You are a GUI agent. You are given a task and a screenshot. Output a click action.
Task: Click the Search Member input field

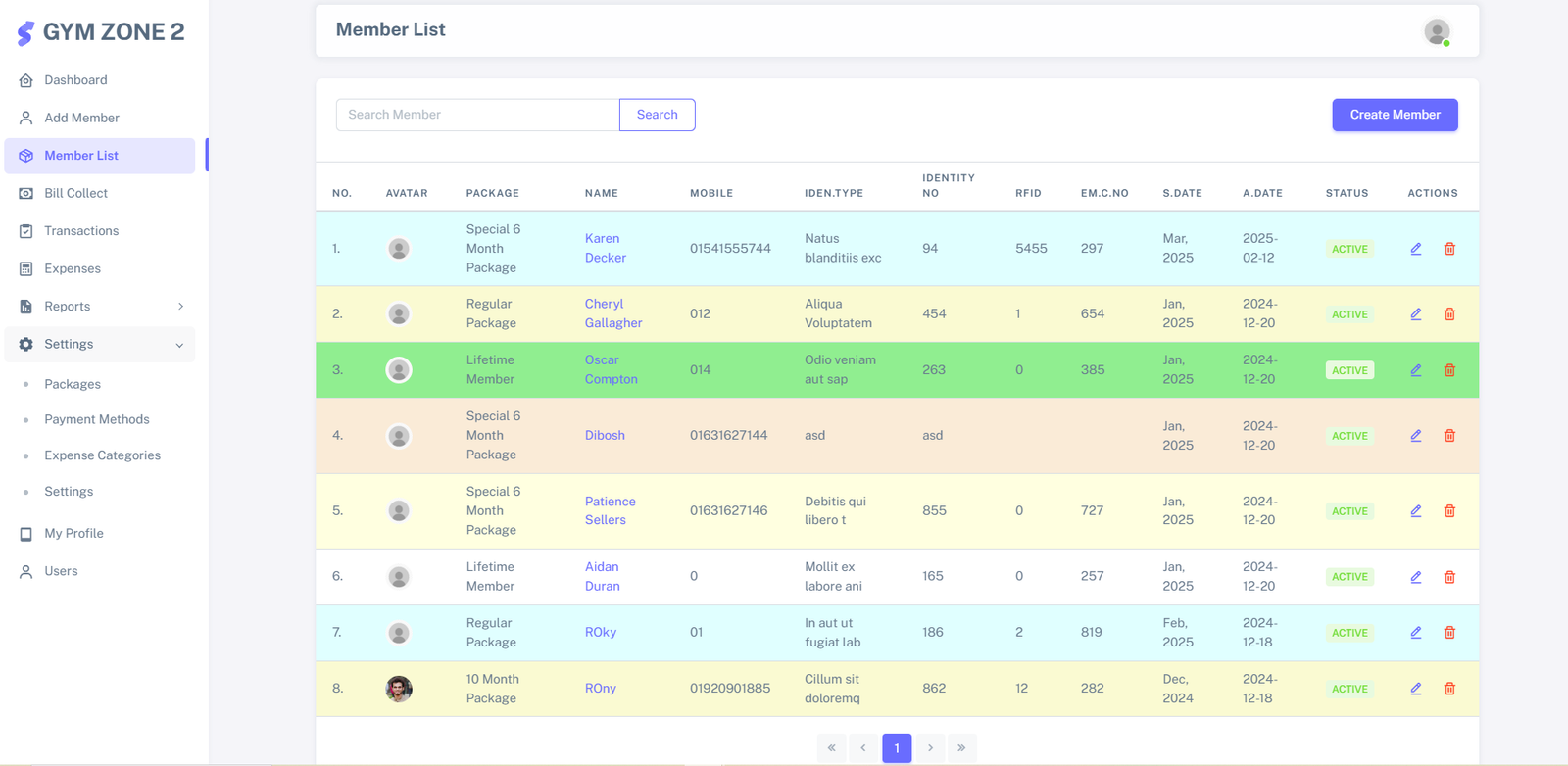(x=477, y=115)
